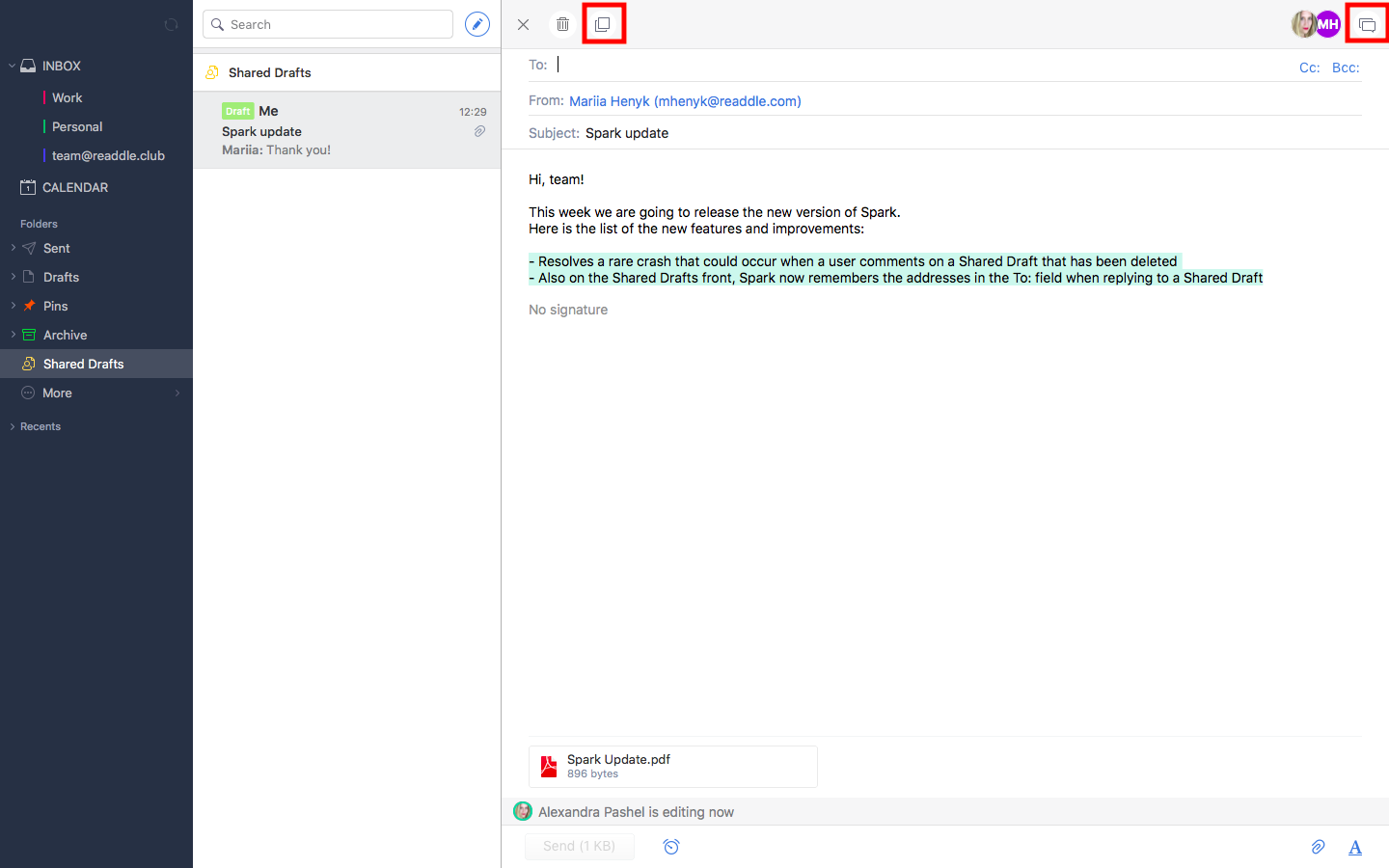The width and height of the screenshot is (1389, 868).
Task: Click the Spark Update.pdf attachment
Action: tap(673, 767)
